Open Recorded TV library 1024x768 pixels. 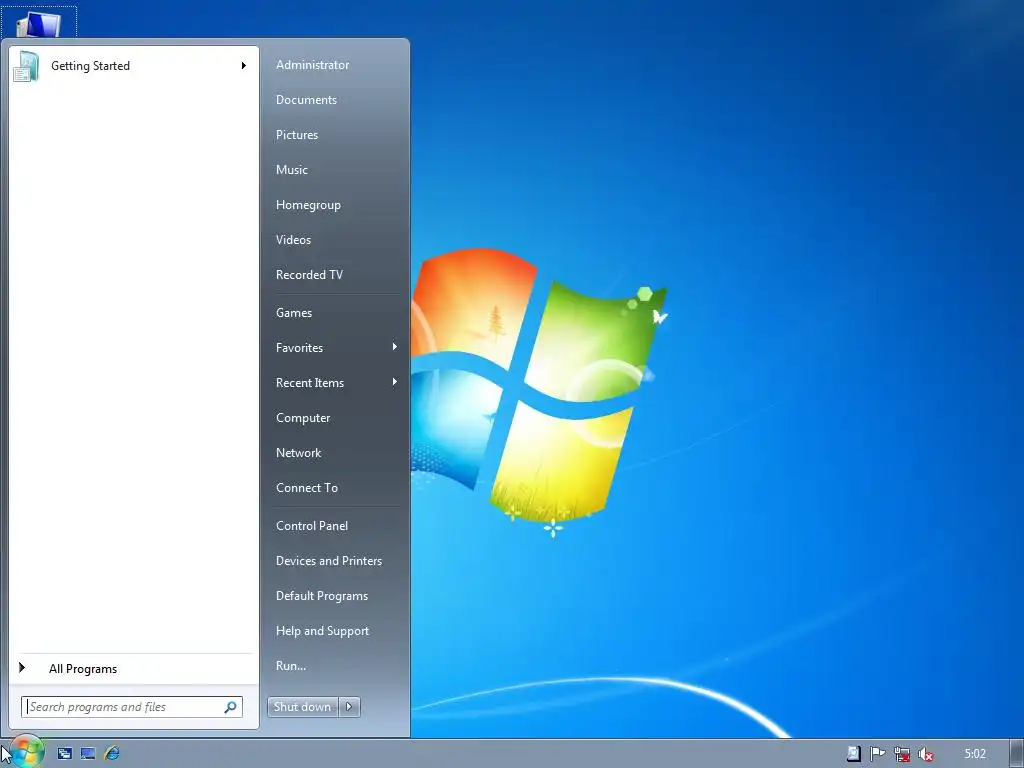coord(309,275)
